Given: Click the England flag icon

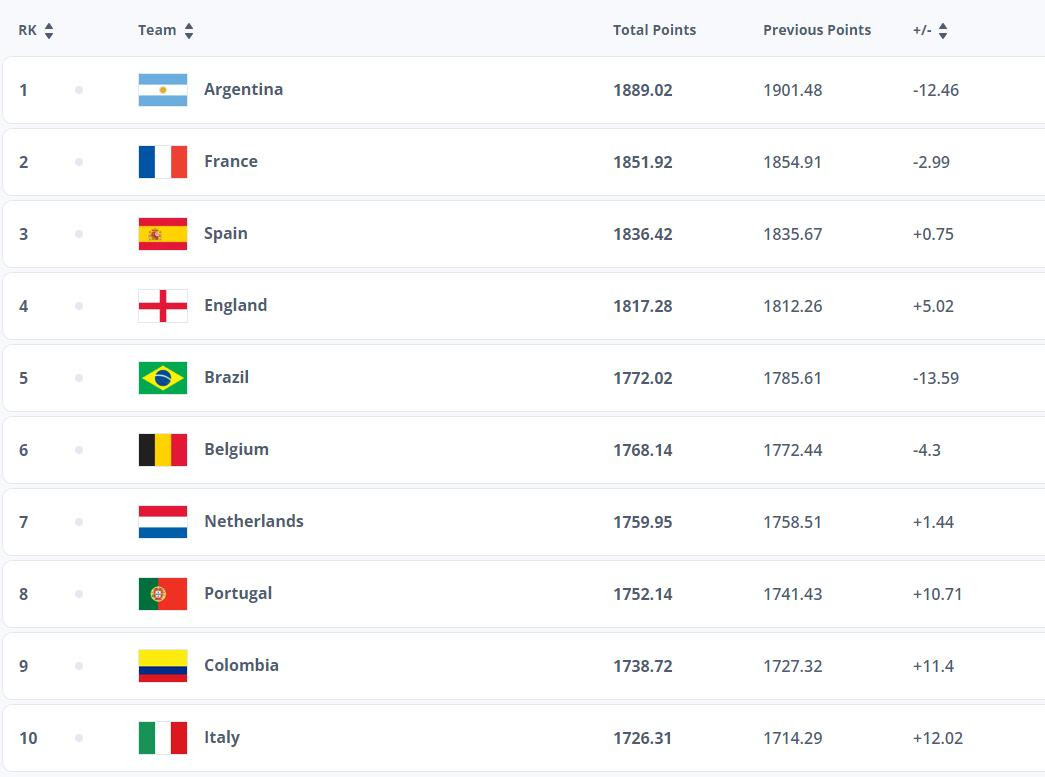Looking at the screenshot, I should pos(163,306).
